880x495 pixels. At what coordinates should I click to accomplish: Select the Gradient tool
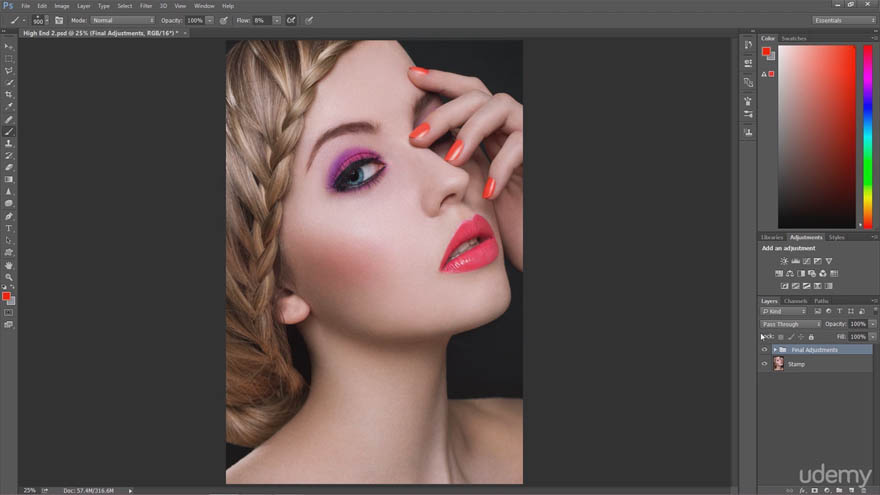coord(8,180)
